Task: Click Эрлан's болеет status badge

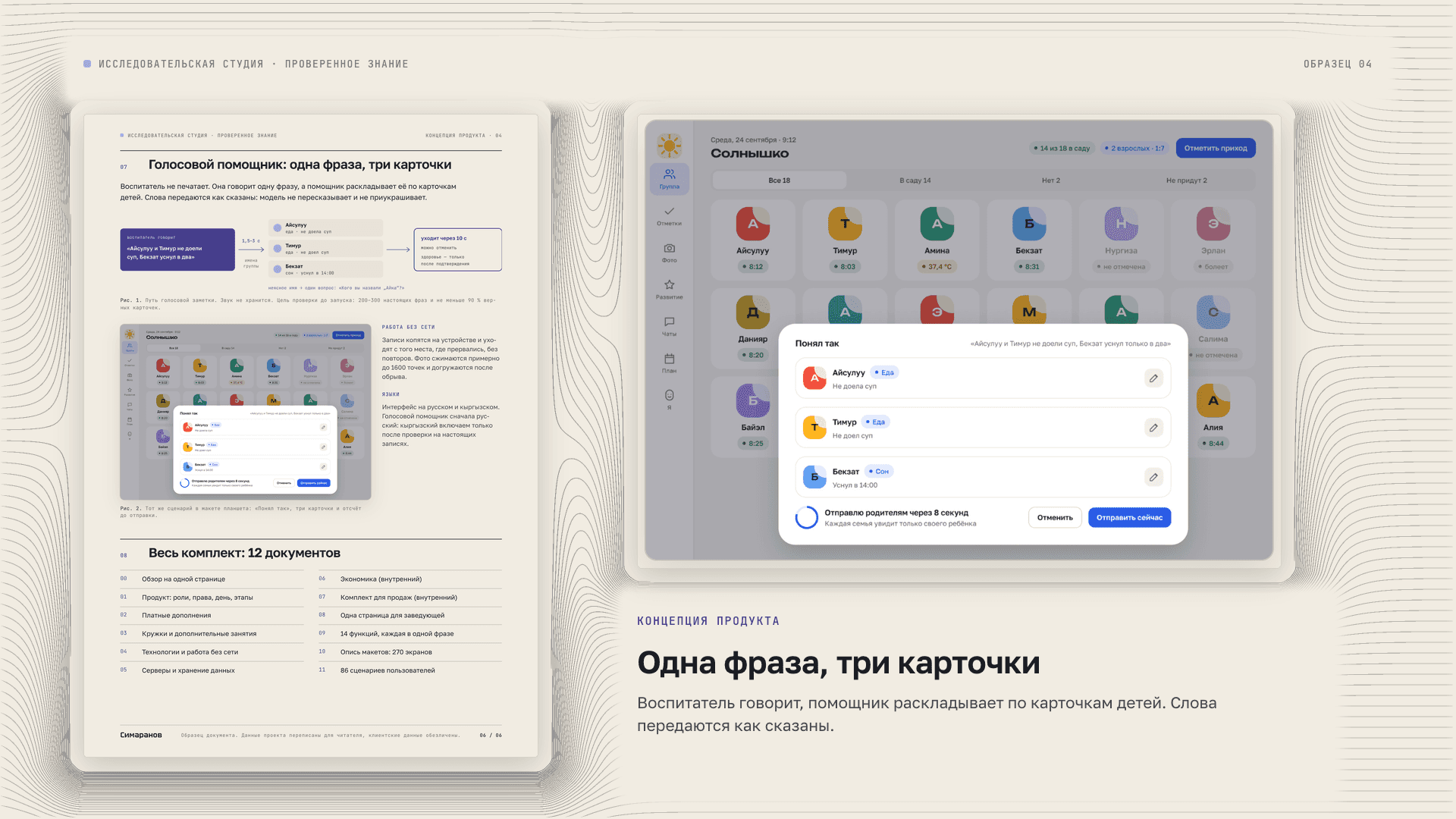Action: coord(1213,266)
